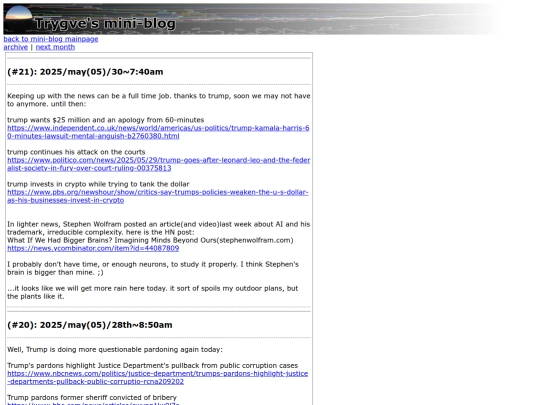
Task: Select the post heading '(#21): 2025/may(05)/30~7:40am'
Action: pos(85,72)
